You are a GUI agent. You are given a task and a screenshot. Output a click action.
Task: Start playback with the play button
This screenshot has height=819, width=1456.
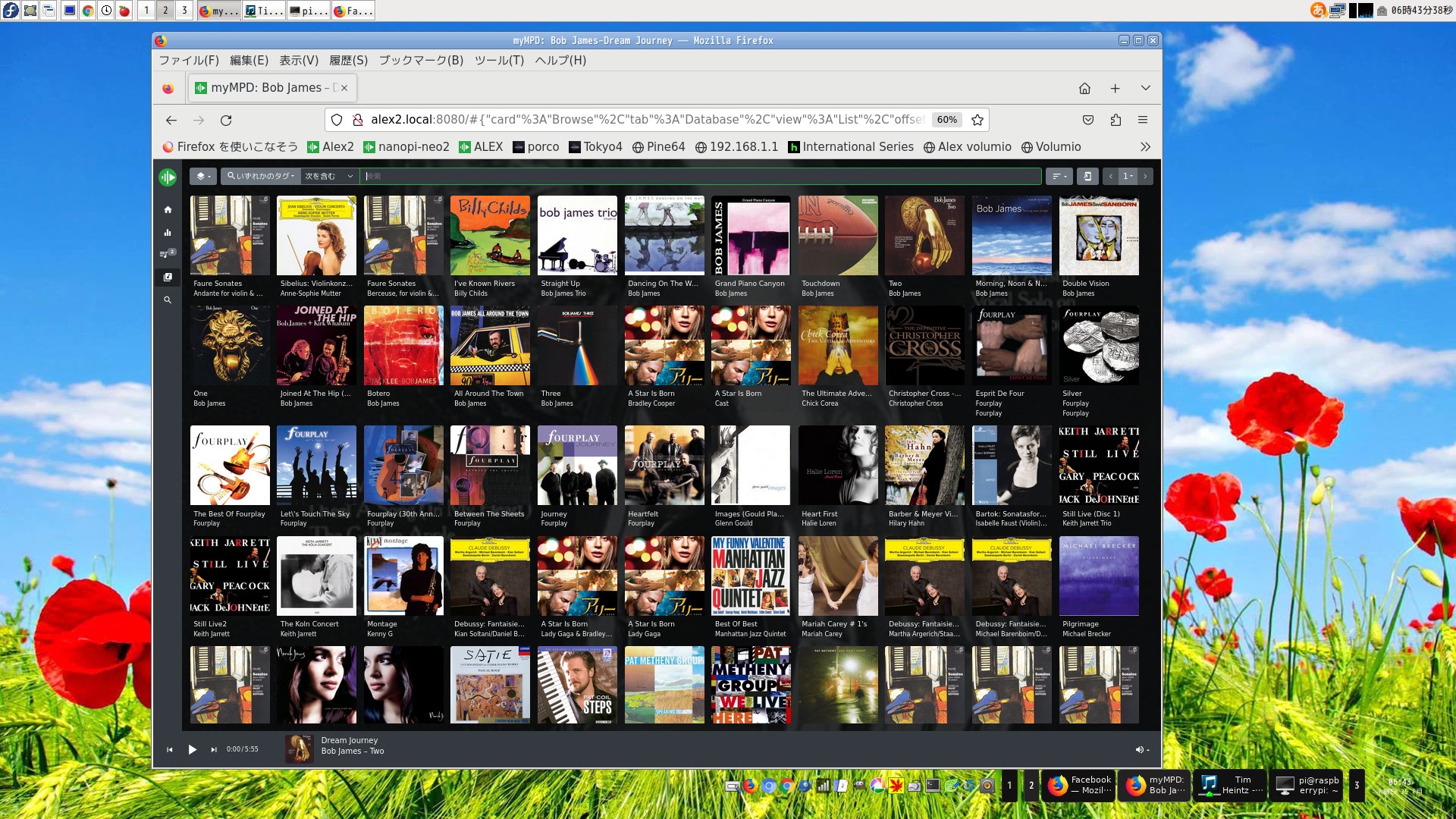click(x=192, y=749)
